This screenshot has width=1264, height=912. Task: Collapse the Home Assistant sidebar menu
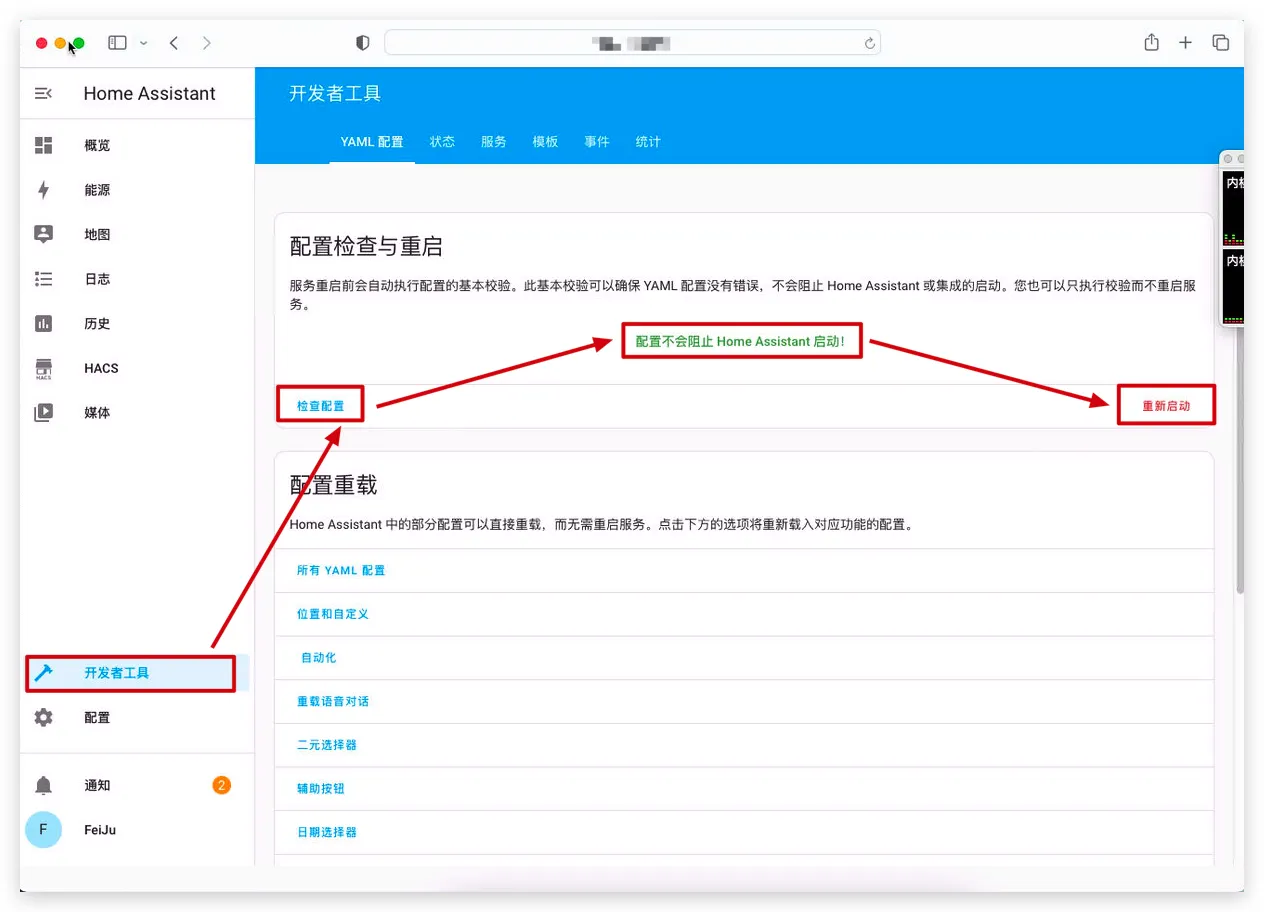(x=43, y=94)
